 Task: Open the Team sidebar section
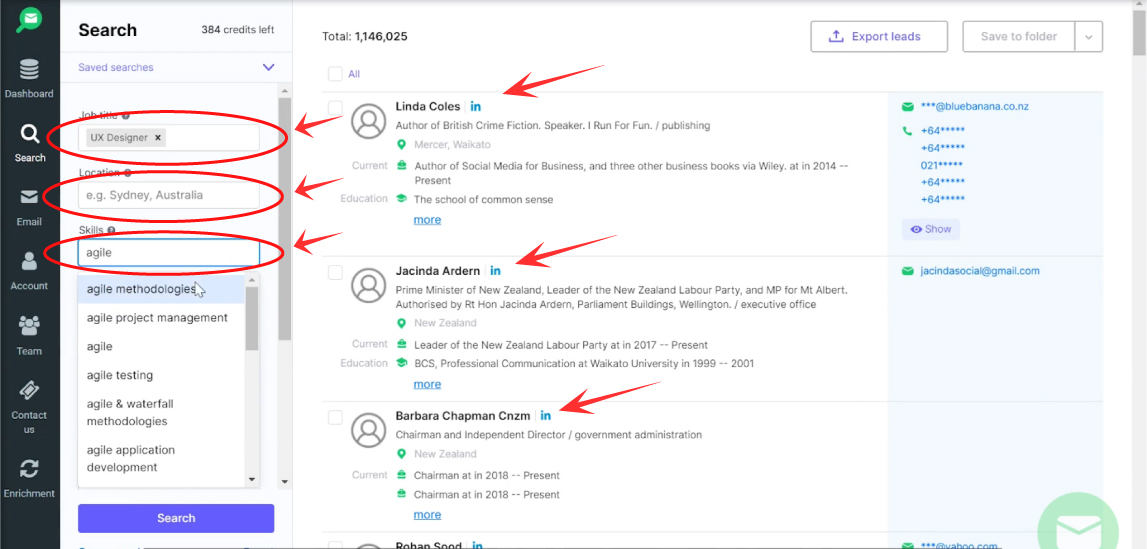point(29,336)
